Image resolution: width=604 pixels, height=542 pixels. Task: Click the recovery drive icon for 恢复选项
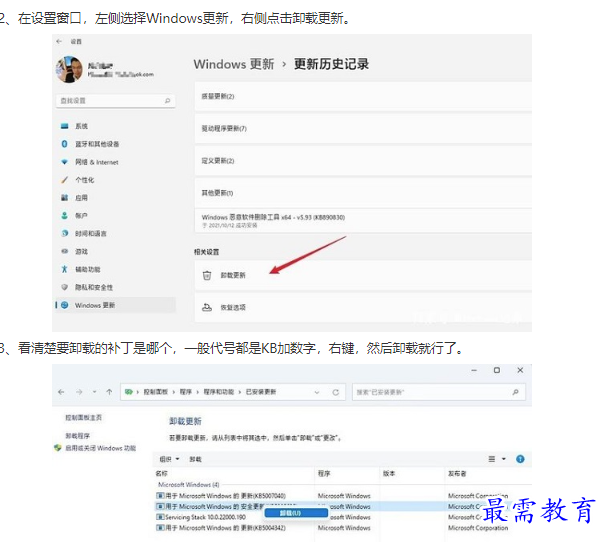tap(207, 307)
